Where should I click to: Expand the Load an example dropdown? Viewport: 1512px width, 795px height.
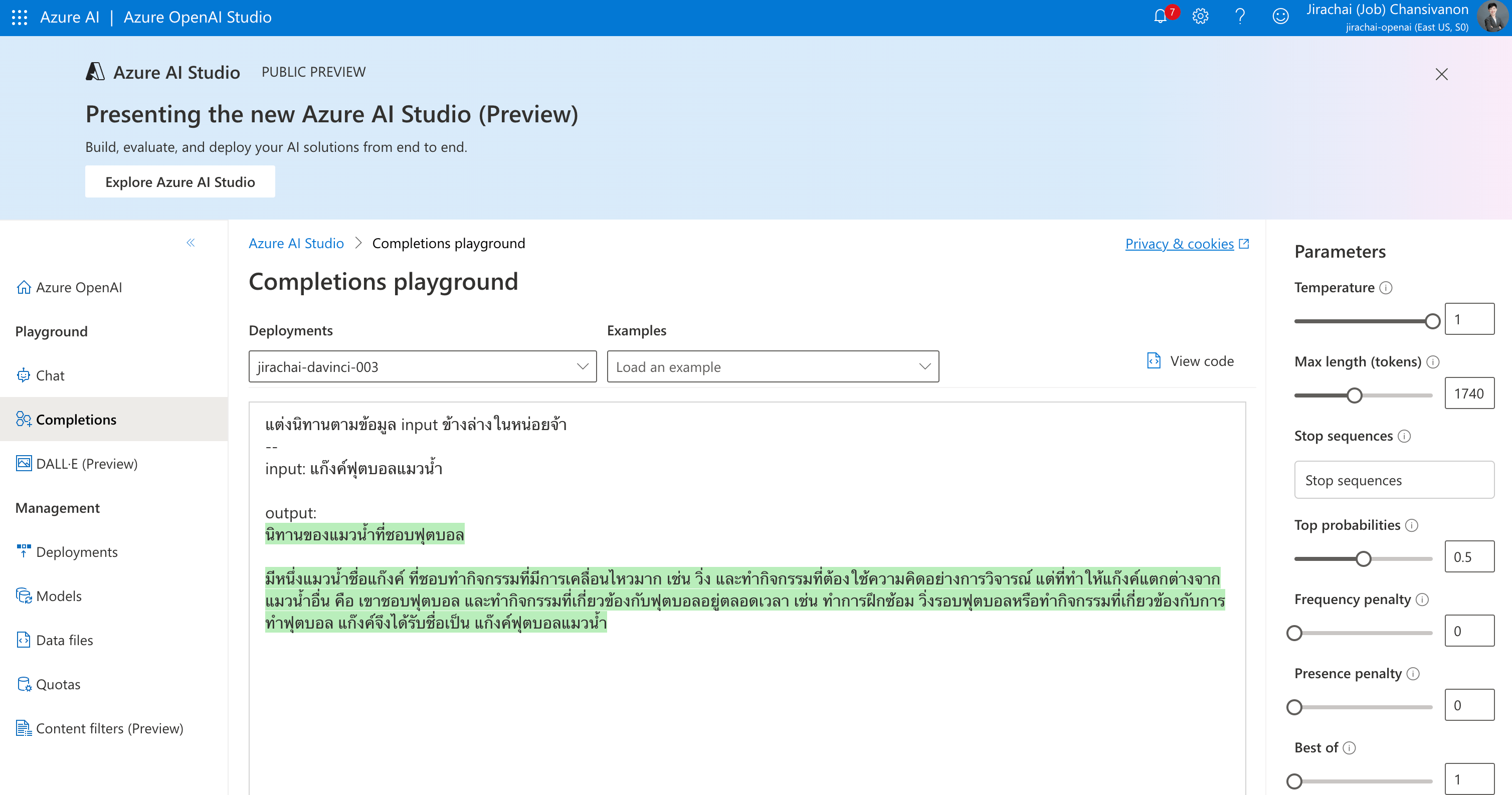pyautogui.click(x=773, y=367)
